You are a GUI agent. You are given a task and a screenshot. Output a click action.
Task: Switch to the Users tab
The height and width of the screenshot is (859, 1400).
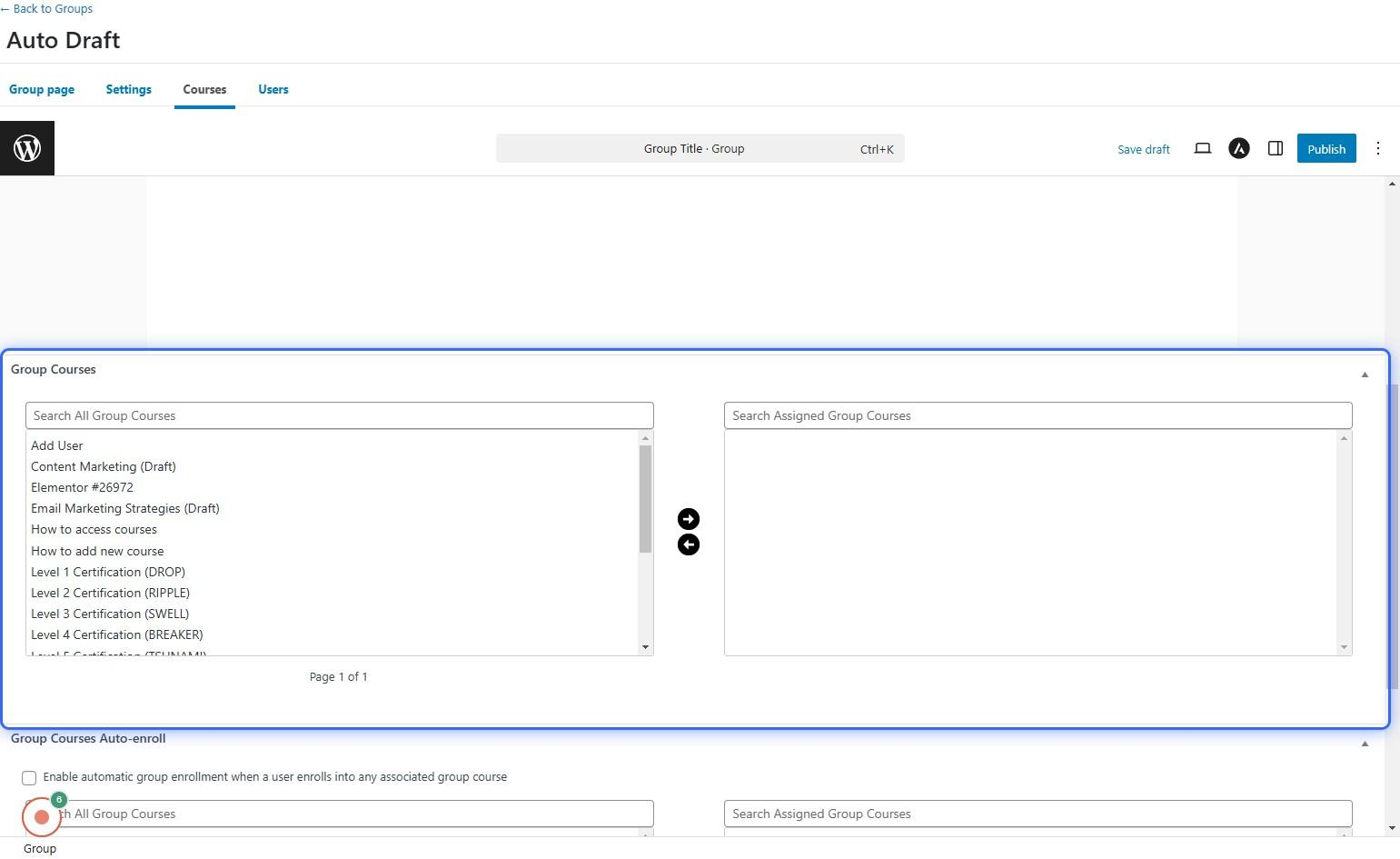[273, 89]
